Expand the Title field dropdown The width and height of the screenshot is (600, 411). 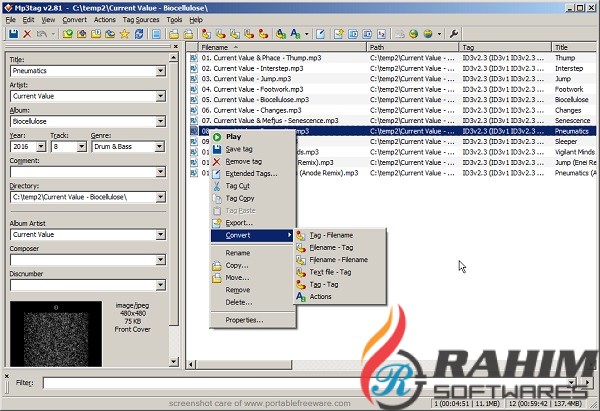pyautogui.click(x=161, y=71)
